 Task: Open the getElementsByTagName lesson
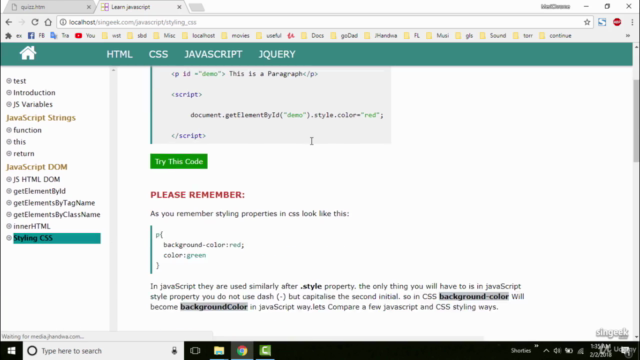pyautogui.click(x=54, y=203)
